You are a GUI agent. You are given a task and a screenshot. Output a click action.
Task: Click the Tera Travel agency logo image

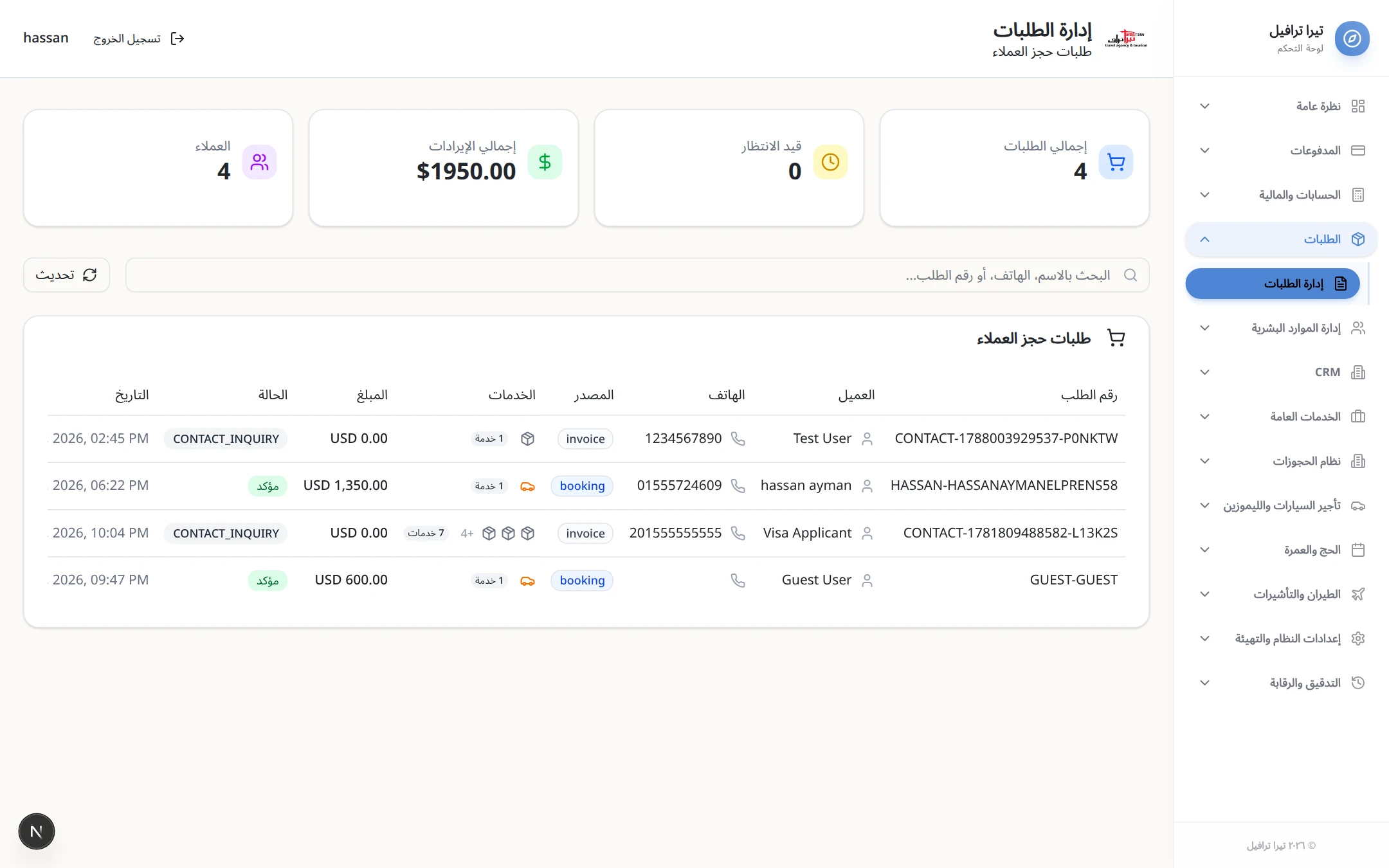pos(1126,39)
